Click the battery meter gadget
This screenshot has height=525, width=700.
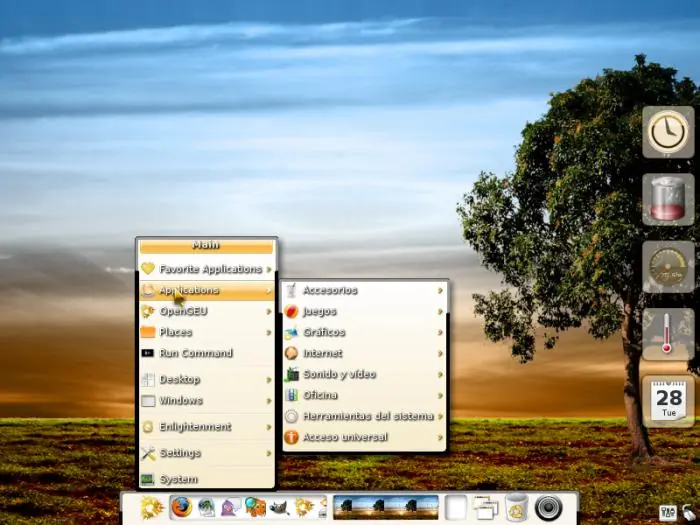[668, 199]
